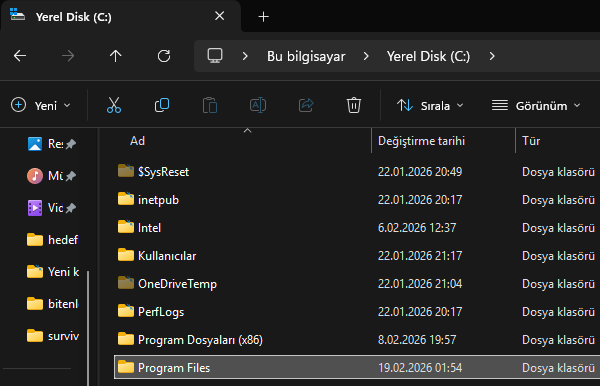This screenshot has height=386, width=600.
Task: Click the inetpub folder name
Action: coord(158,200)
